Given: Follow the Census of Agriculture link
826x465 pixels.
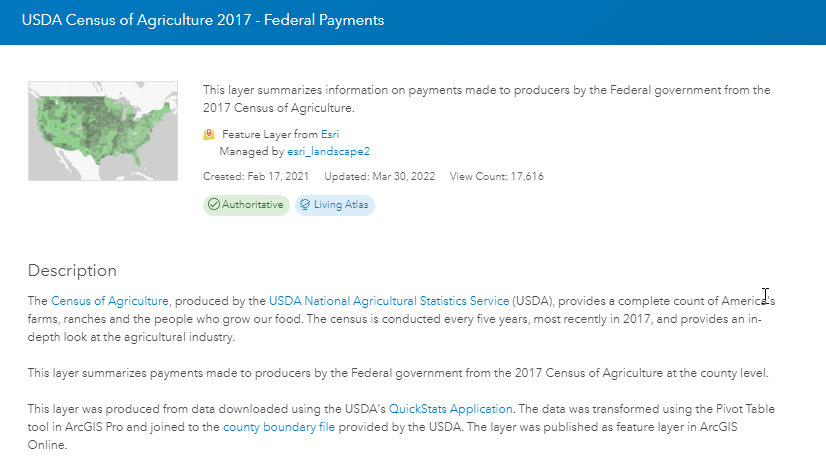Looking at the screenshot, I should (110, 300).
